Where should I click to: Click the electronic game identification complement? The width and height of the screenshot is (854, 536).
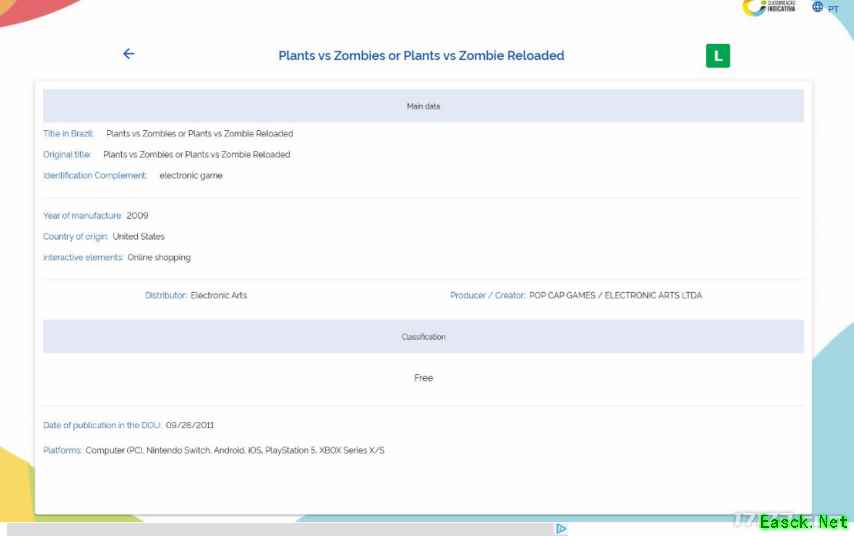pos(191,176)
